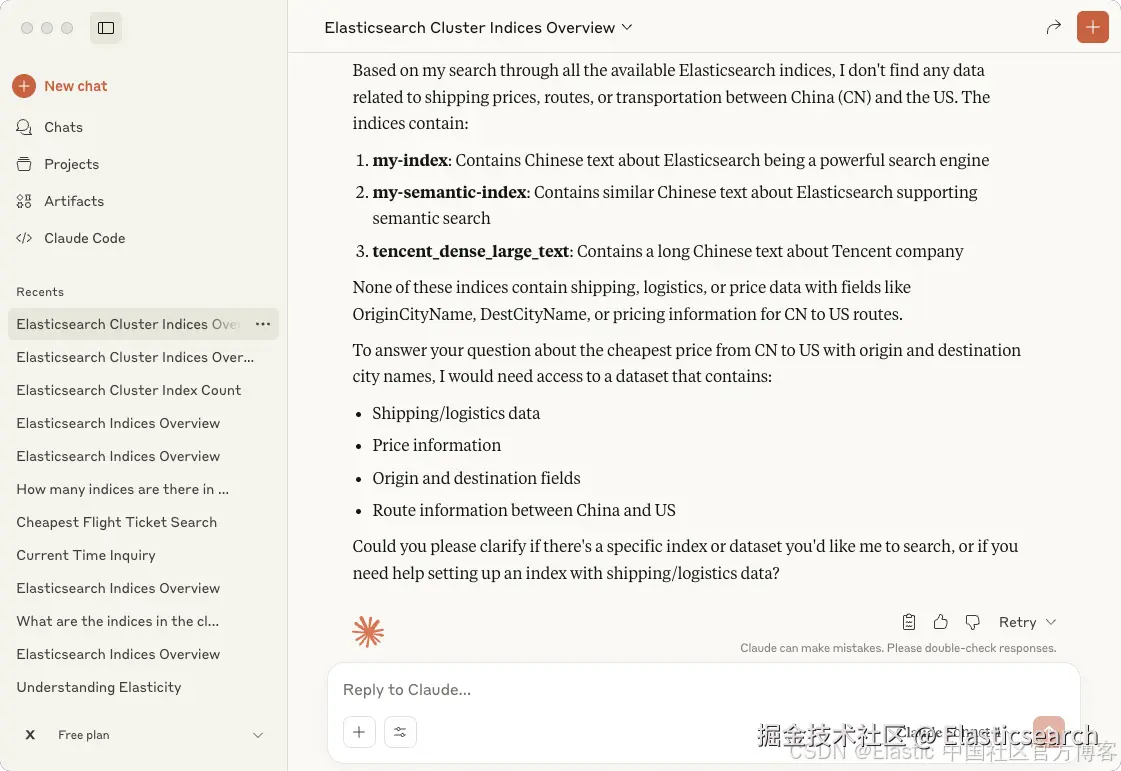The image size is (1121, 771).
Task: Open the Projects section
Action: [57, 164]
